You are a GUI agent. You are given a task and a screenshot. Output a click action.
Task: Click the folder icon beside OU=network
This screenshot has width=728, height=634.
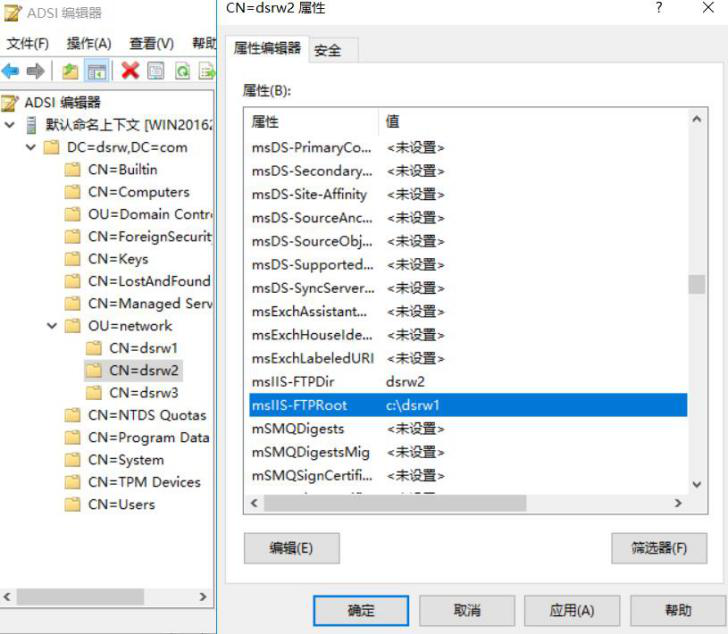coord(72,326)
